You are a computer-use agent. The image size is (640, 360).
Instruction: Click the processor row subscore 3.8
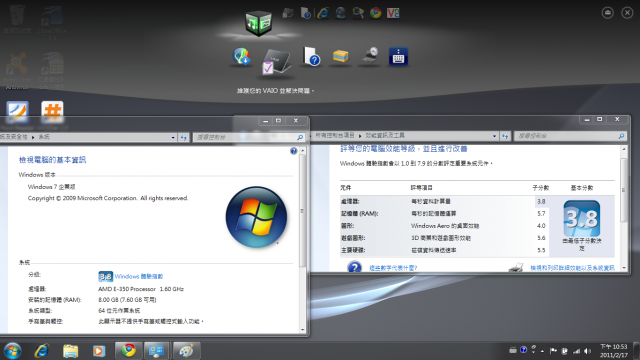point(541,201)
